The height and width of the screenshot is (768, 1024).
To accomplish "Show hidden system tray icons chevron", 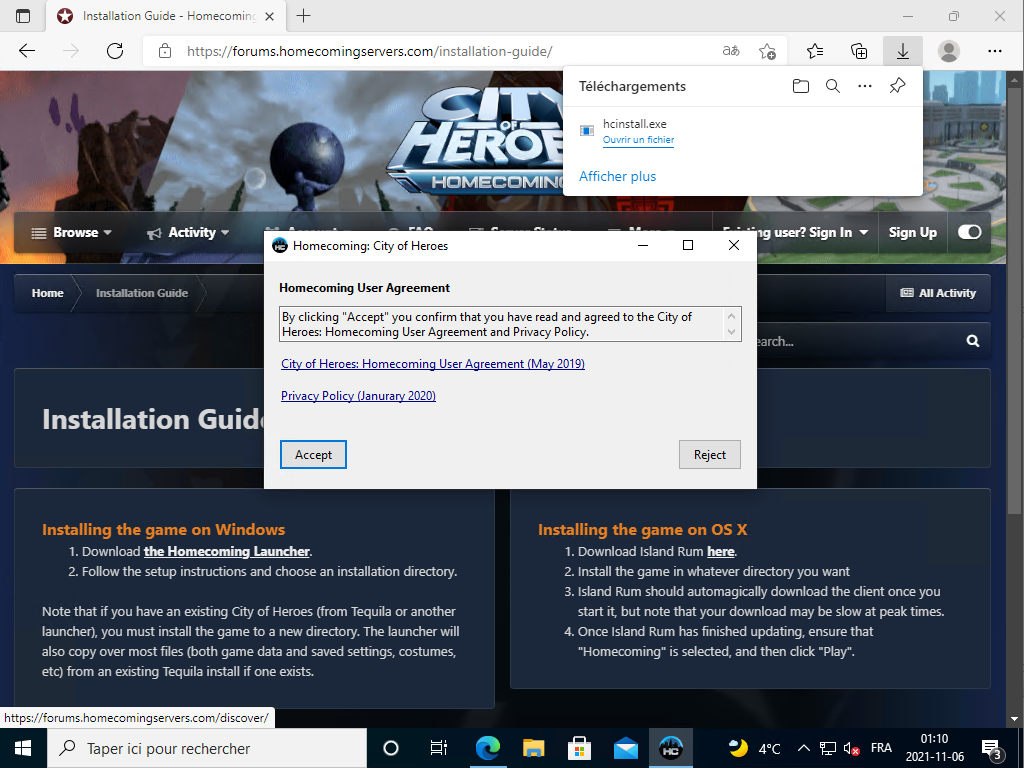I will tap(804, 748).
